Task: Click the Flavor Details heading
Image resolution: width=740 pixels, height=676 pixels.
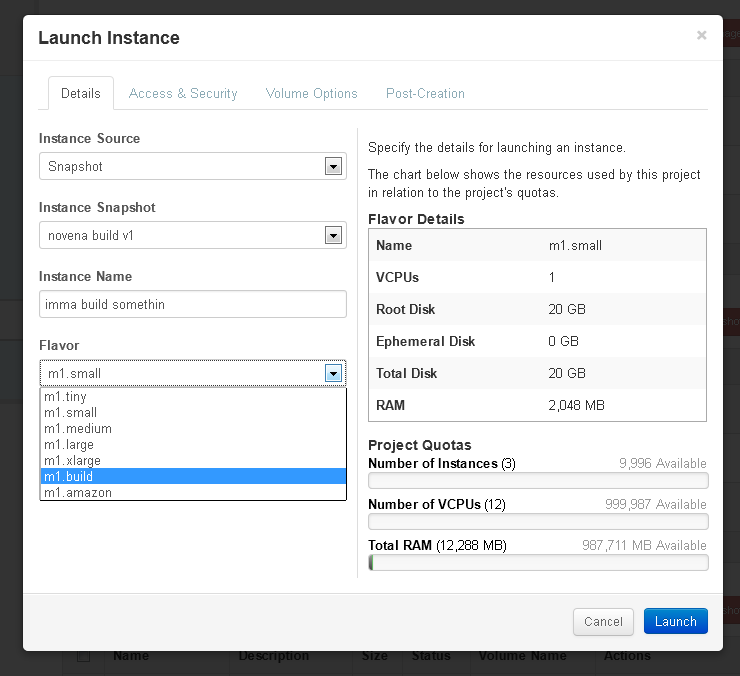Action: (x=416, y=219)
